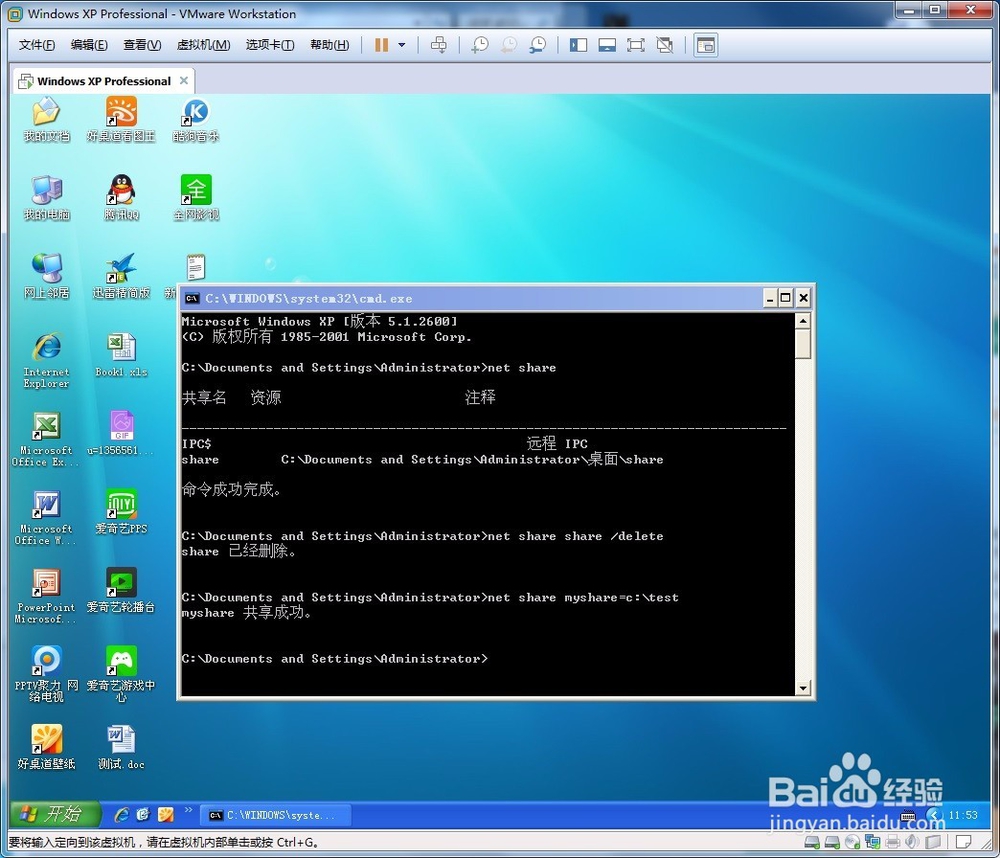This screenshot has width=1000, height=858.
Task: Open the 选项卡(T) menu
Action: point(270,45)
